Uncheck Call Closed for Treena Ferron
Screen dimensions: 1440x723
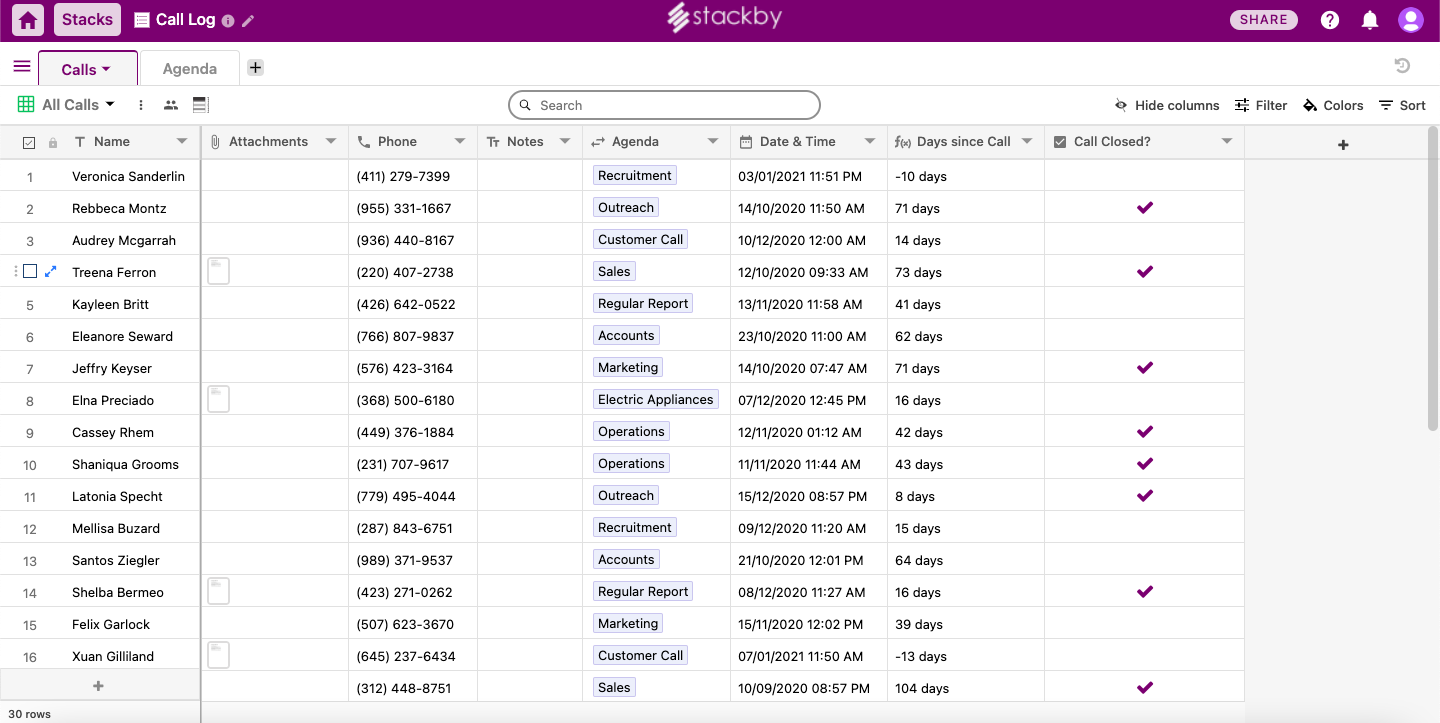click(1145, 271)
